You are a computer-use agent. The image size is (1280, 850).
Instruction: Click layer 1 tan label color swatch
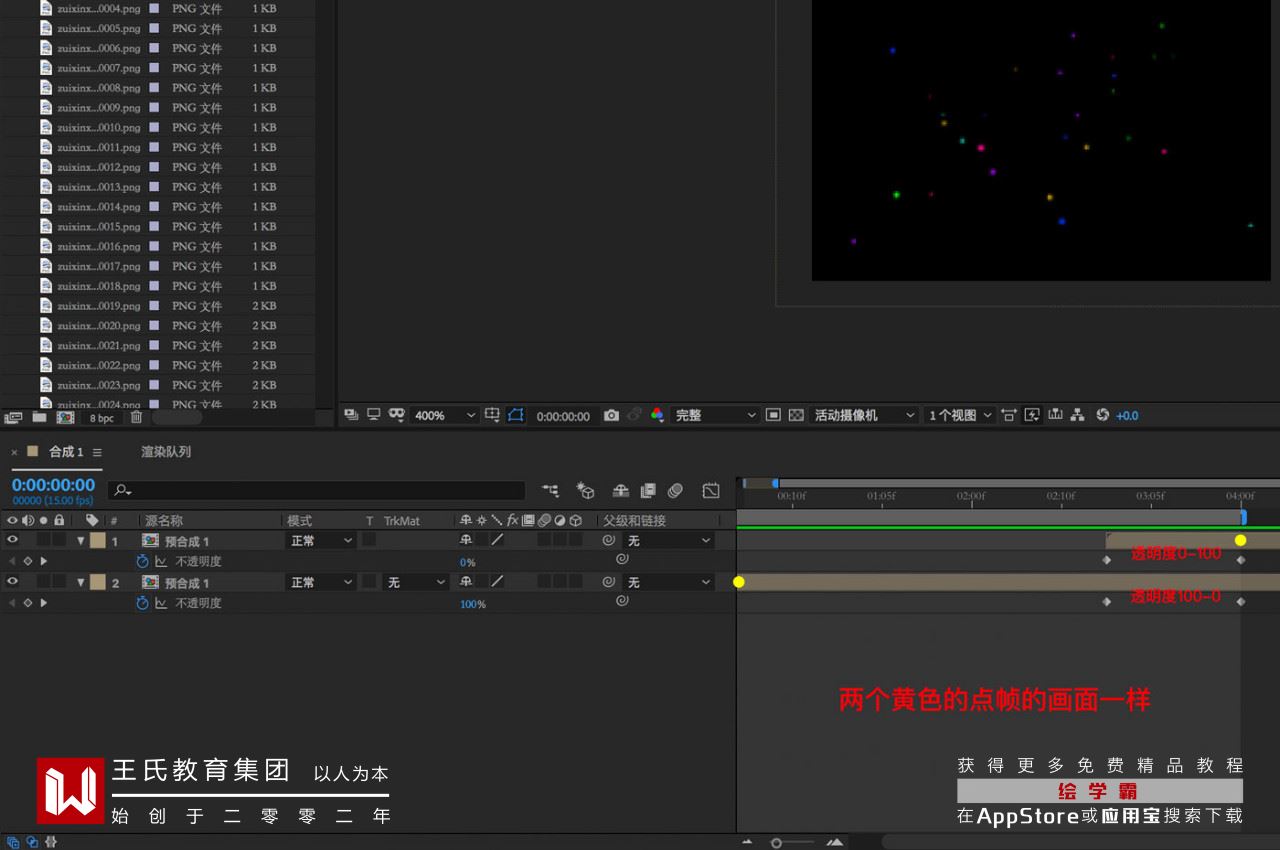click(97, 541)
